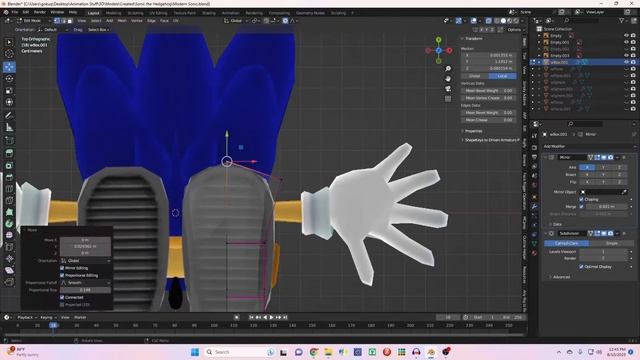Click the eyedropper next to Mirror Object
Viewport: 640px width, 360px height.
click(624, 192)
